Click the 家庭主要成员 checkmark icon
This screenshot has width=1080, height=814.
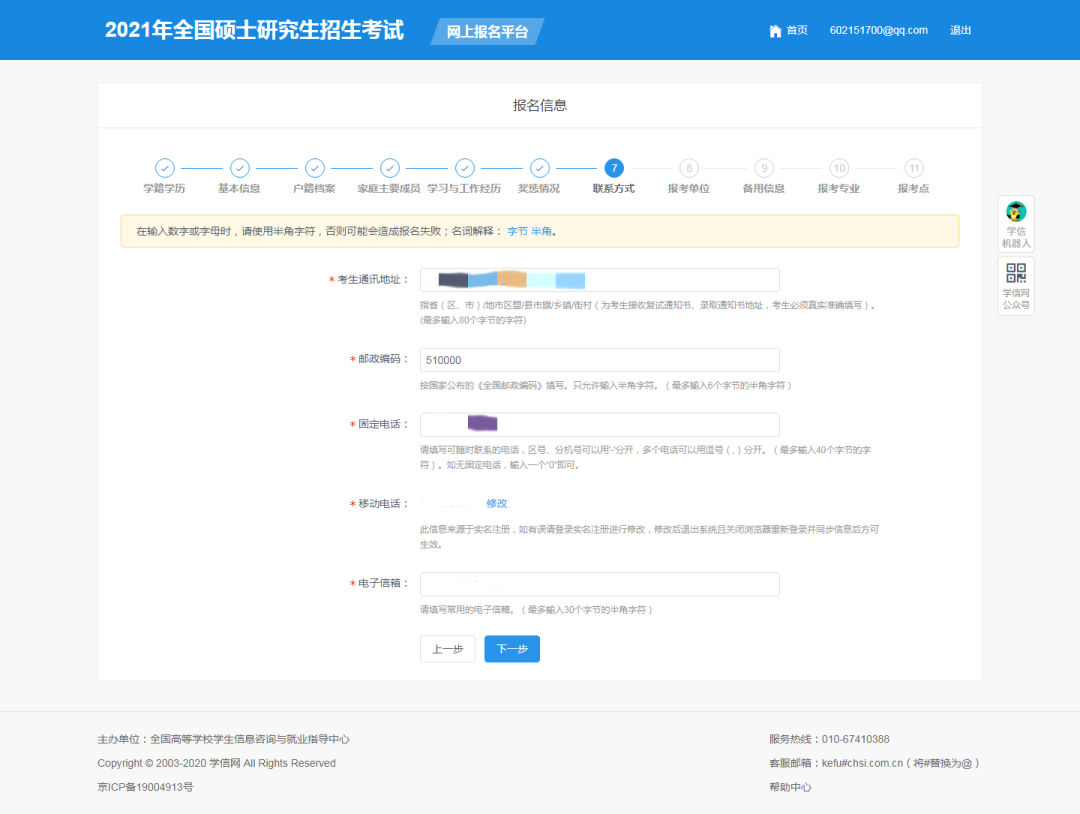pyautogui.click(x=389, y=168)
